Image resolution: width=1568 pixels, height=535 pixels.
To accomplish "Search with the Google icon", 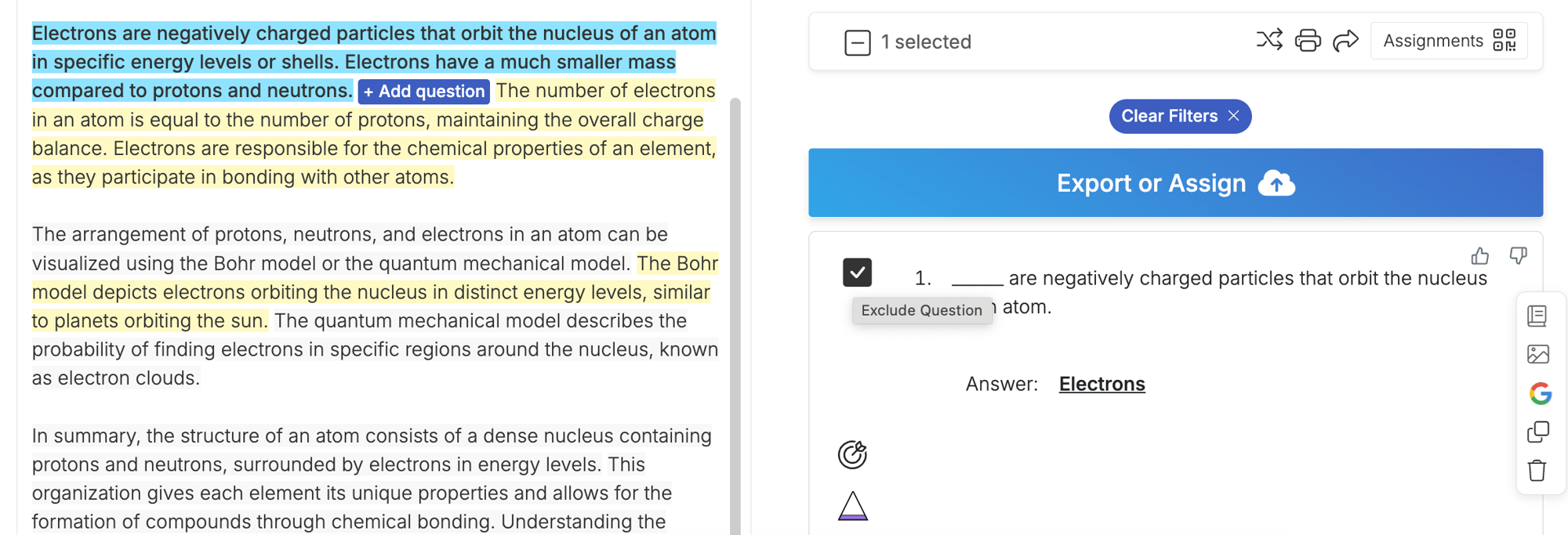I will pyautogui.click(x=1540, y=393).
